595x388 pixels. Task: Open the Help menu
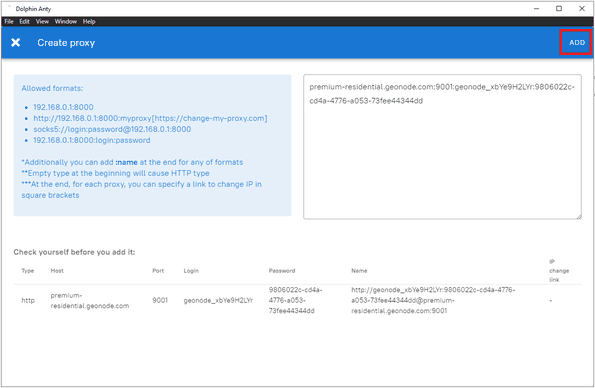pyautogui.click(x=89, y=22)
